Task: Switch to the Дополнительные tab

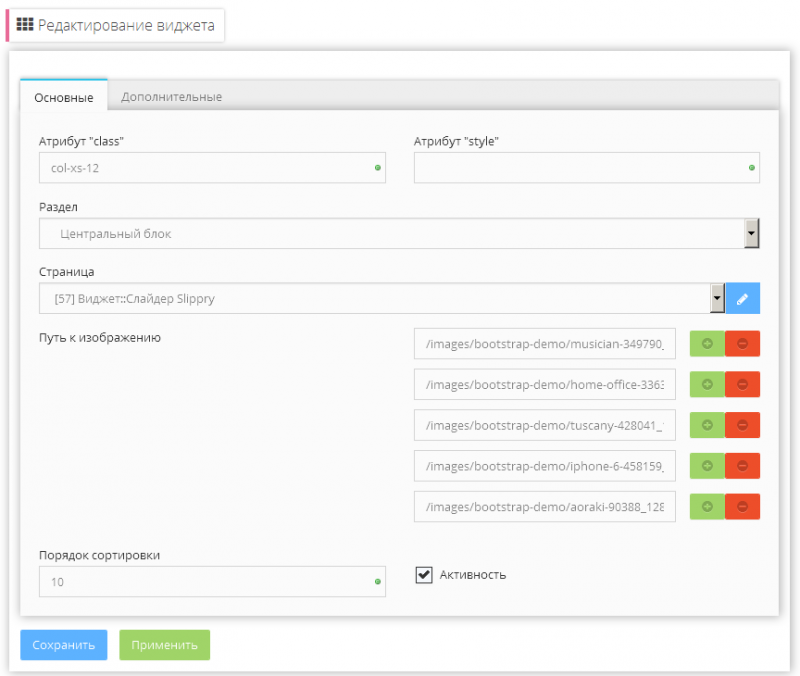Action: (171, 96)
